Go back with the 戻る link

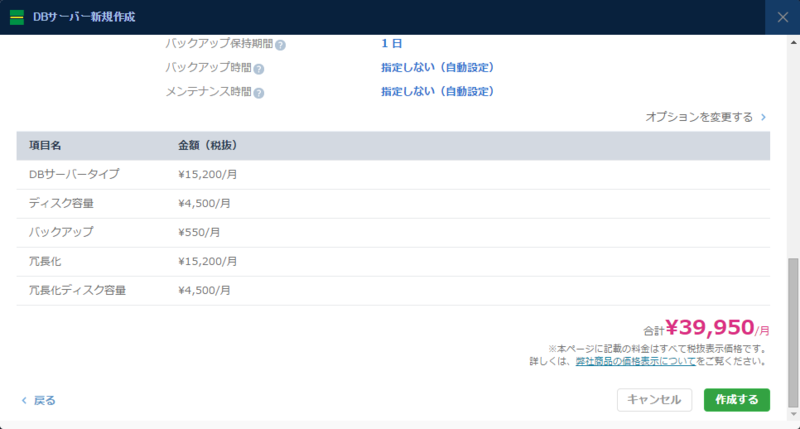tap(39, 400)
